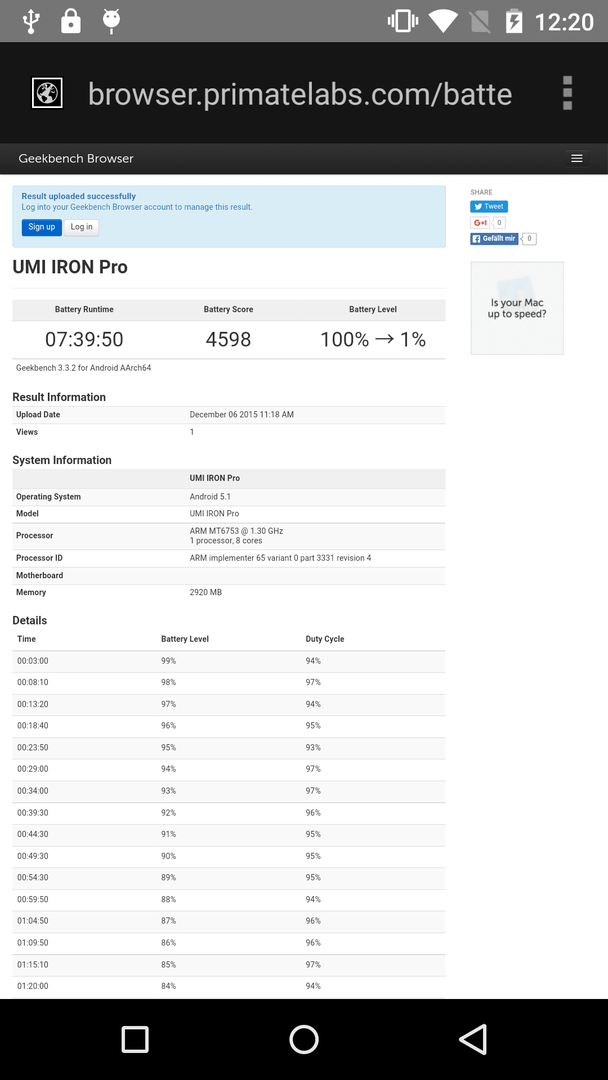
Task: Open the browser overflow menu (three dots)
Action: pyautogui.click(x=567, y=93)
